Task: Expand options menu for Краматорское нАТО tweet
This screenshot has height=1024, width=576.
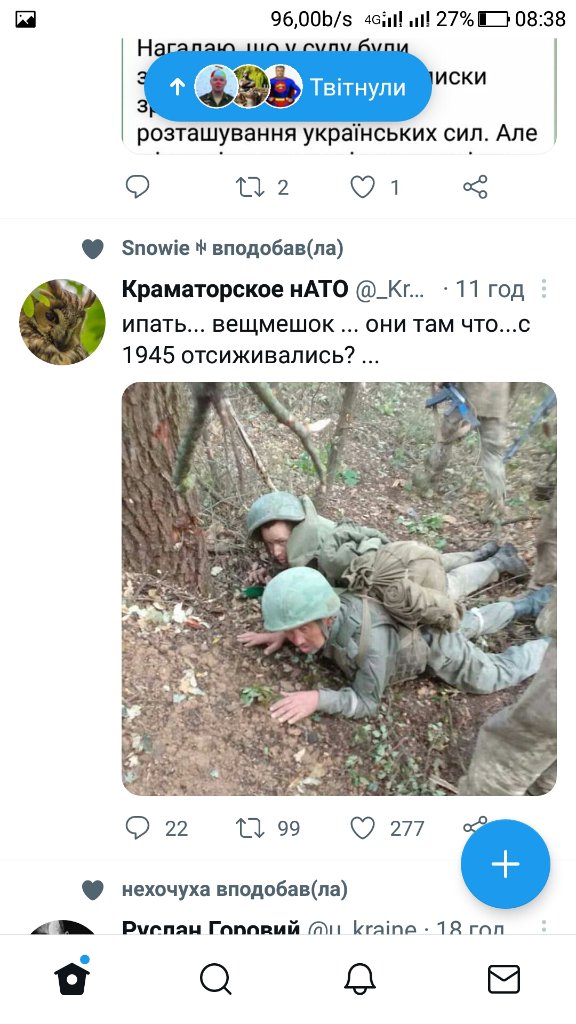Action: click(543, 289)
